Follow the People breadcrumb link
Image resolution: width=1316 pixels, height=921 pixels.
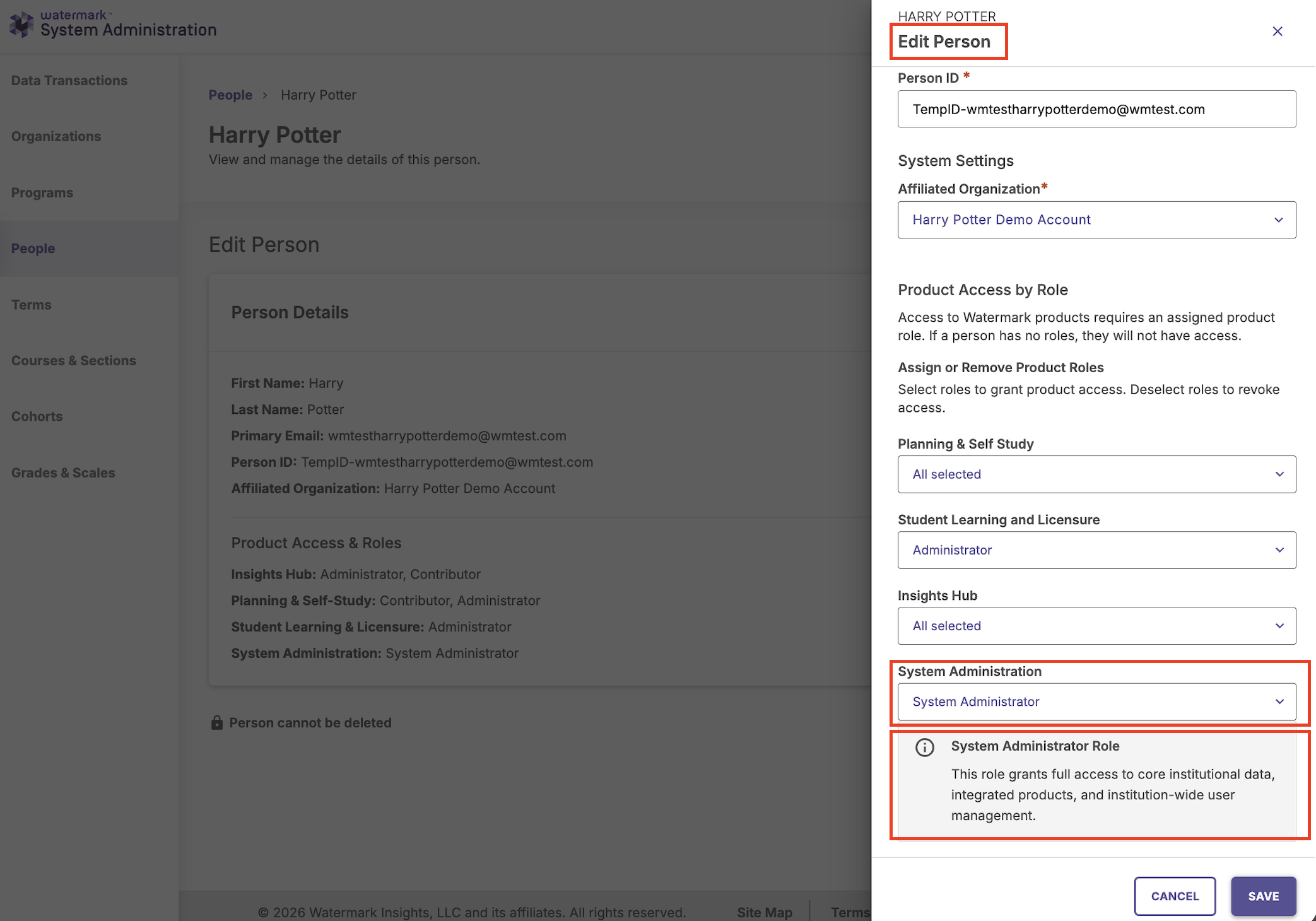(230, 95)
